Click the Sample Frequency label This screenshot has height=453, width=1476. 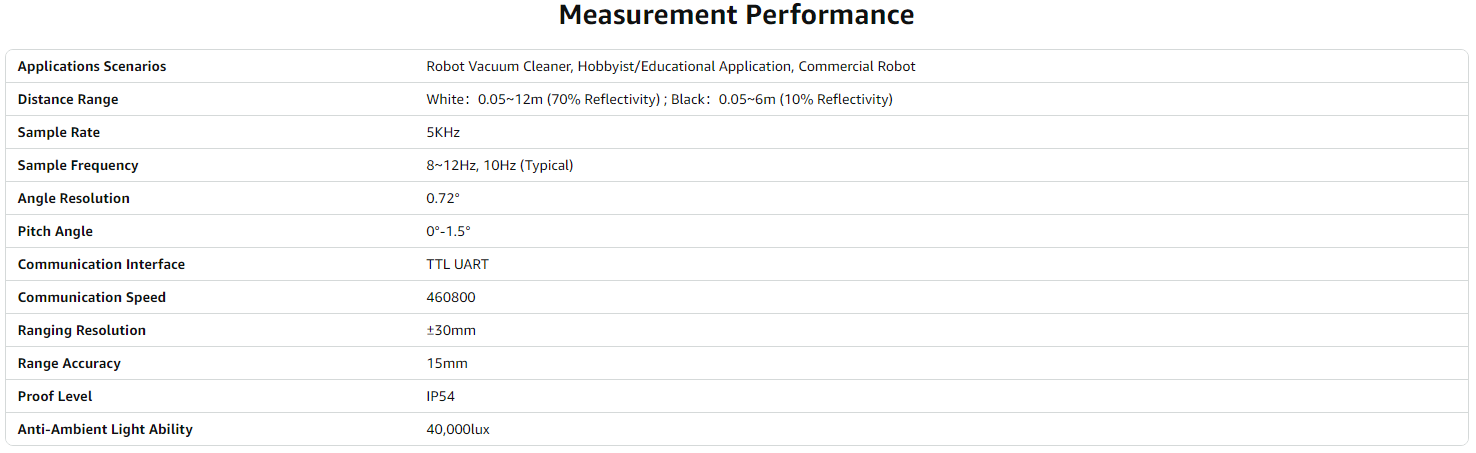78,166
